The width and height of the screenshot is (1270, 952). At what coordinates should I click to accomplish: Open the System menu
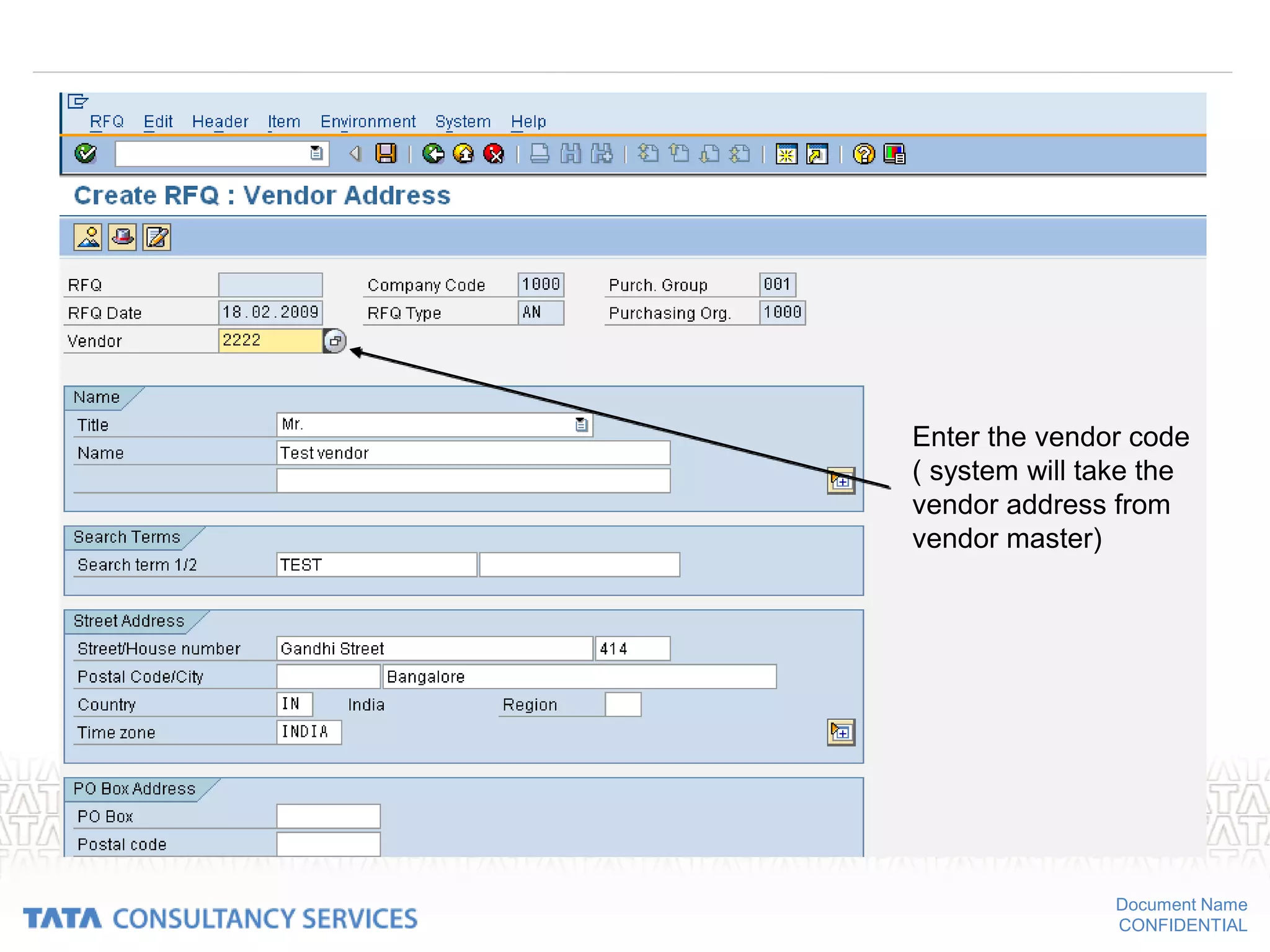click(x=463, y=121)
